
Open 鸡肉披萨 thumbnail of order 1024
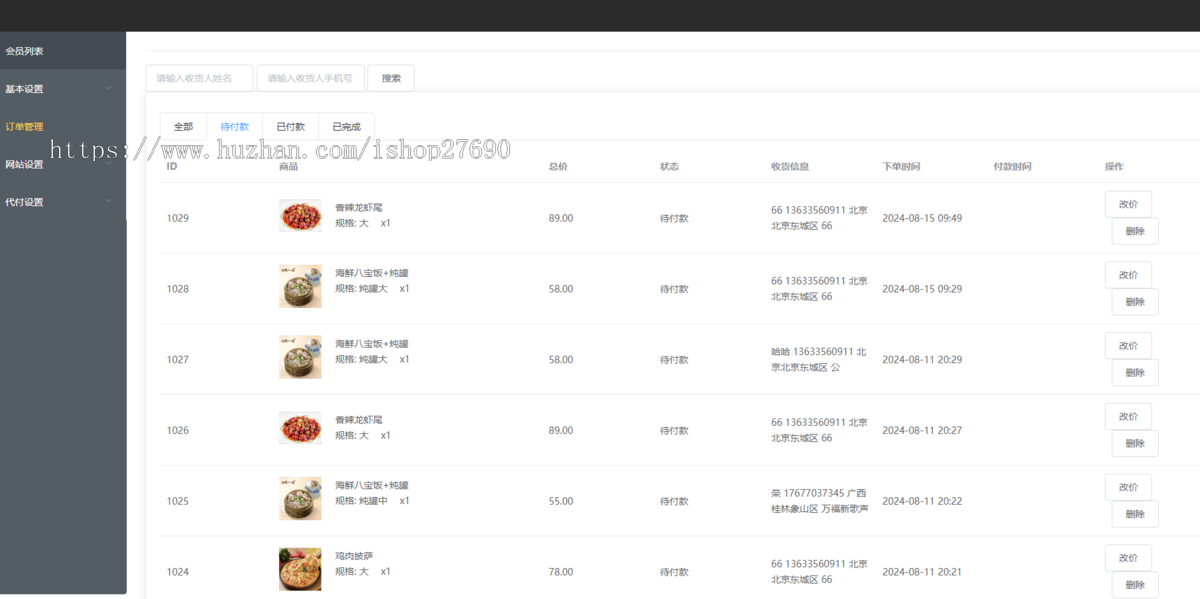click(300, 570)
